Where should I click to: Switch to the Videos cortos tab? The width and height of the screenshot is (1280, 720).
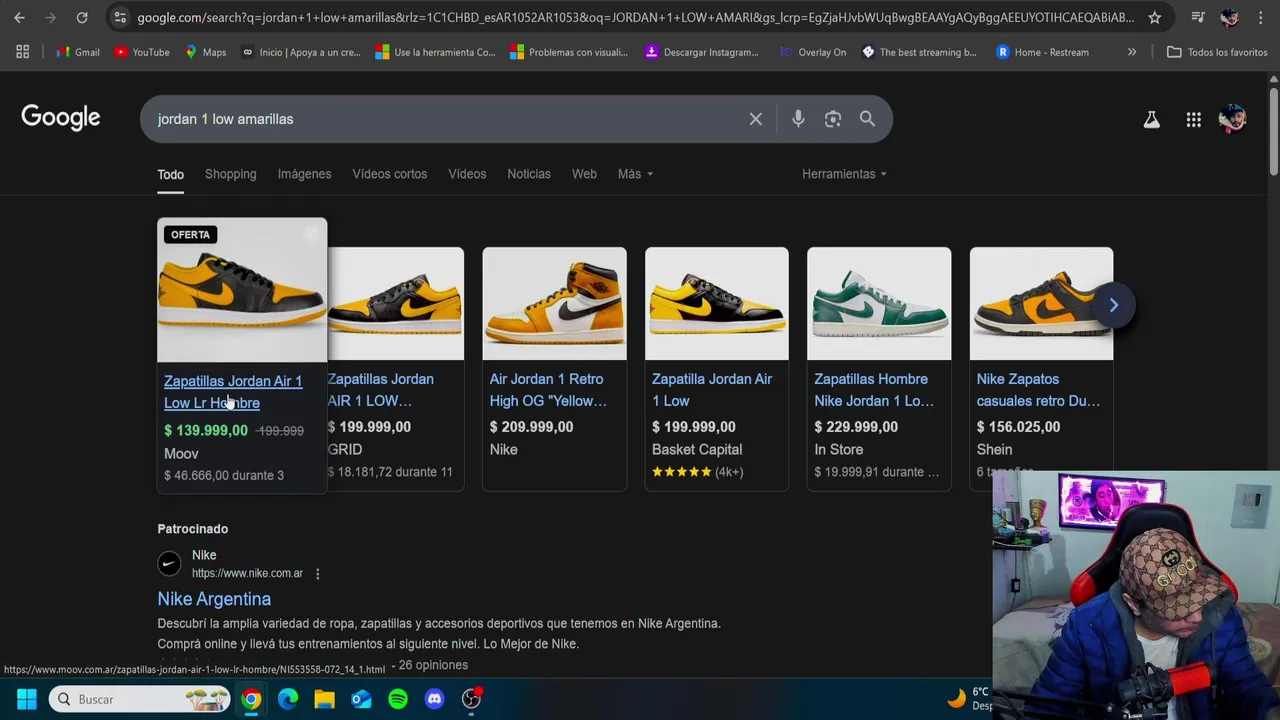[x=390, y=174]
